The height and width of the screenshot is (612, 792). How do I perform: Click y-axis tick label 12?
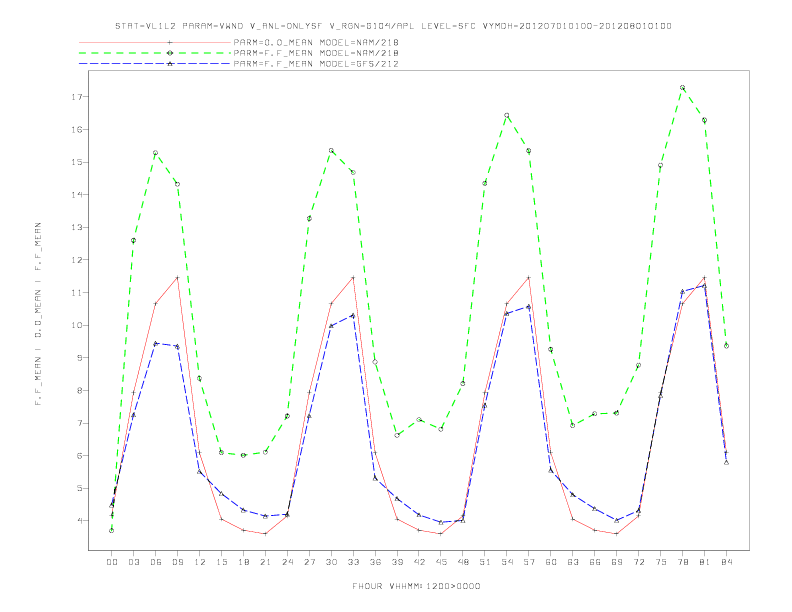(76, 260)
